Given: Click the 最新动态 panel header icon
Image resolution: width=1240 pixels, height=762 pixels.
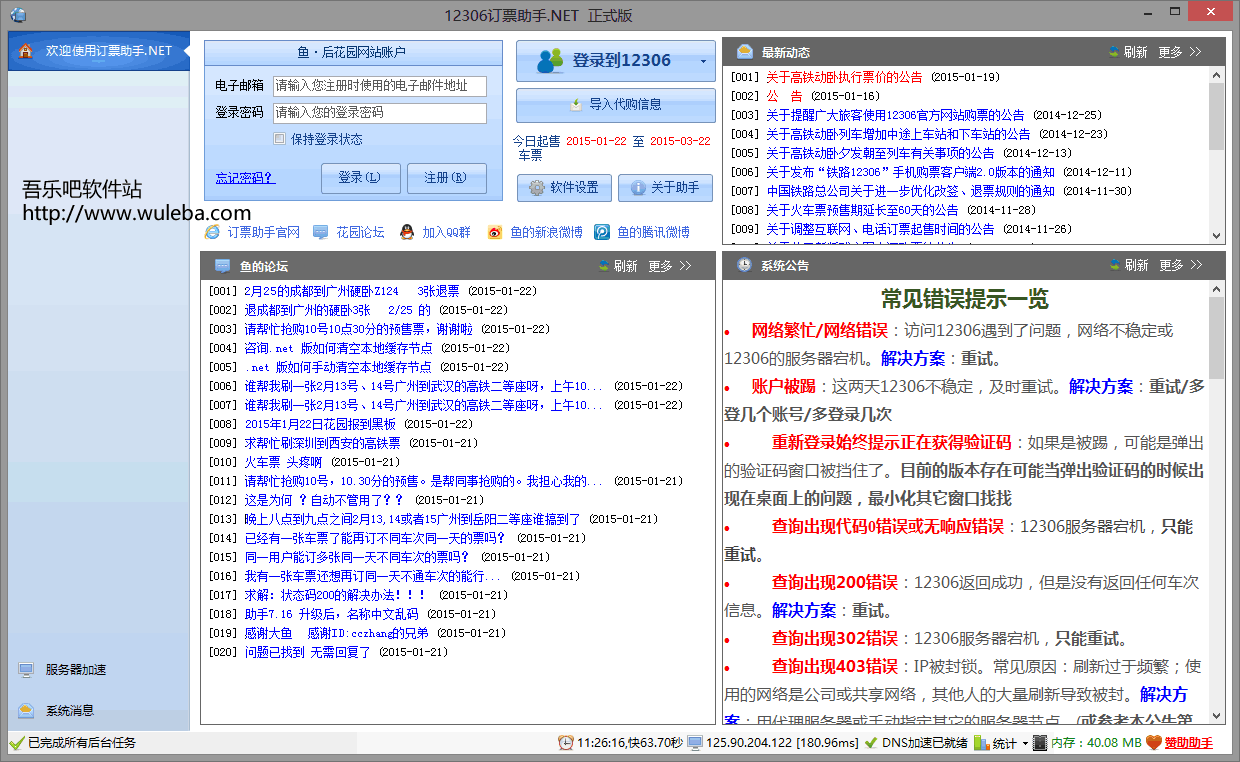Looking at the screenshot, I should [745, 52].
